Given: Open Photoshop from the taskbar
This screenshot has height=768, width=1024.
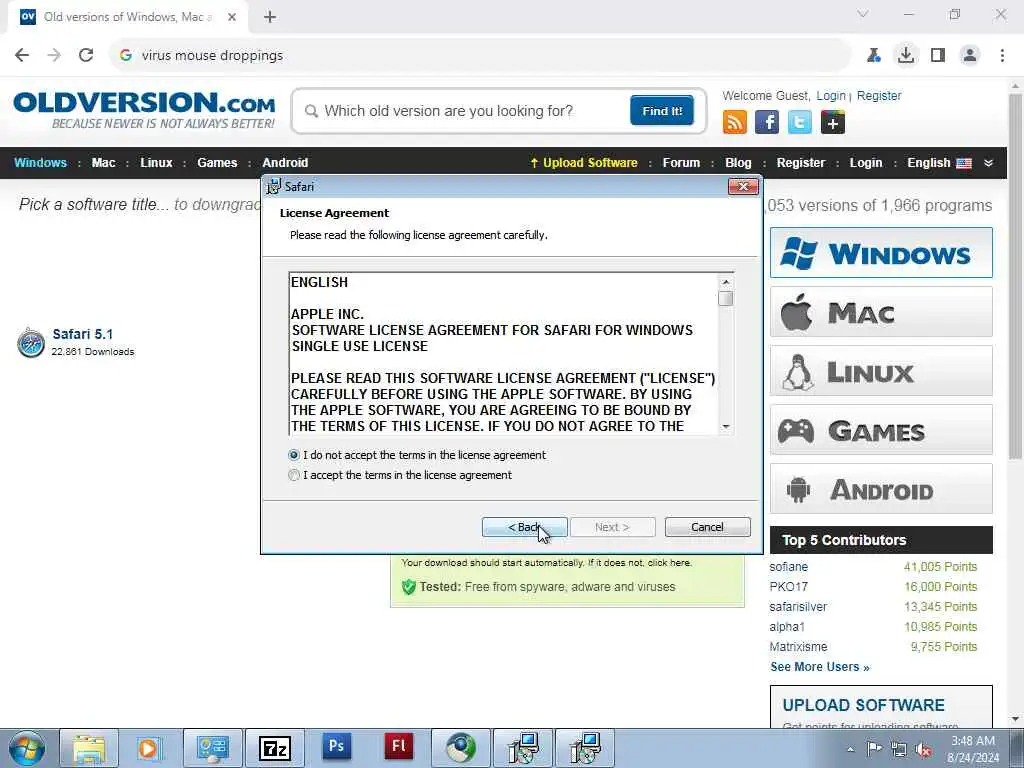Looking at the screenshot, I should [x=336, y=746].
